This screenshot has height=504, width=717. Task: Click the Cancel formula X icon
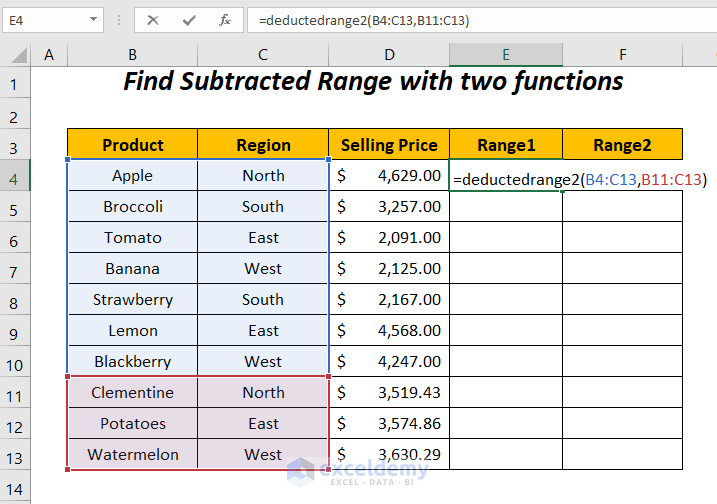(153, 19)
